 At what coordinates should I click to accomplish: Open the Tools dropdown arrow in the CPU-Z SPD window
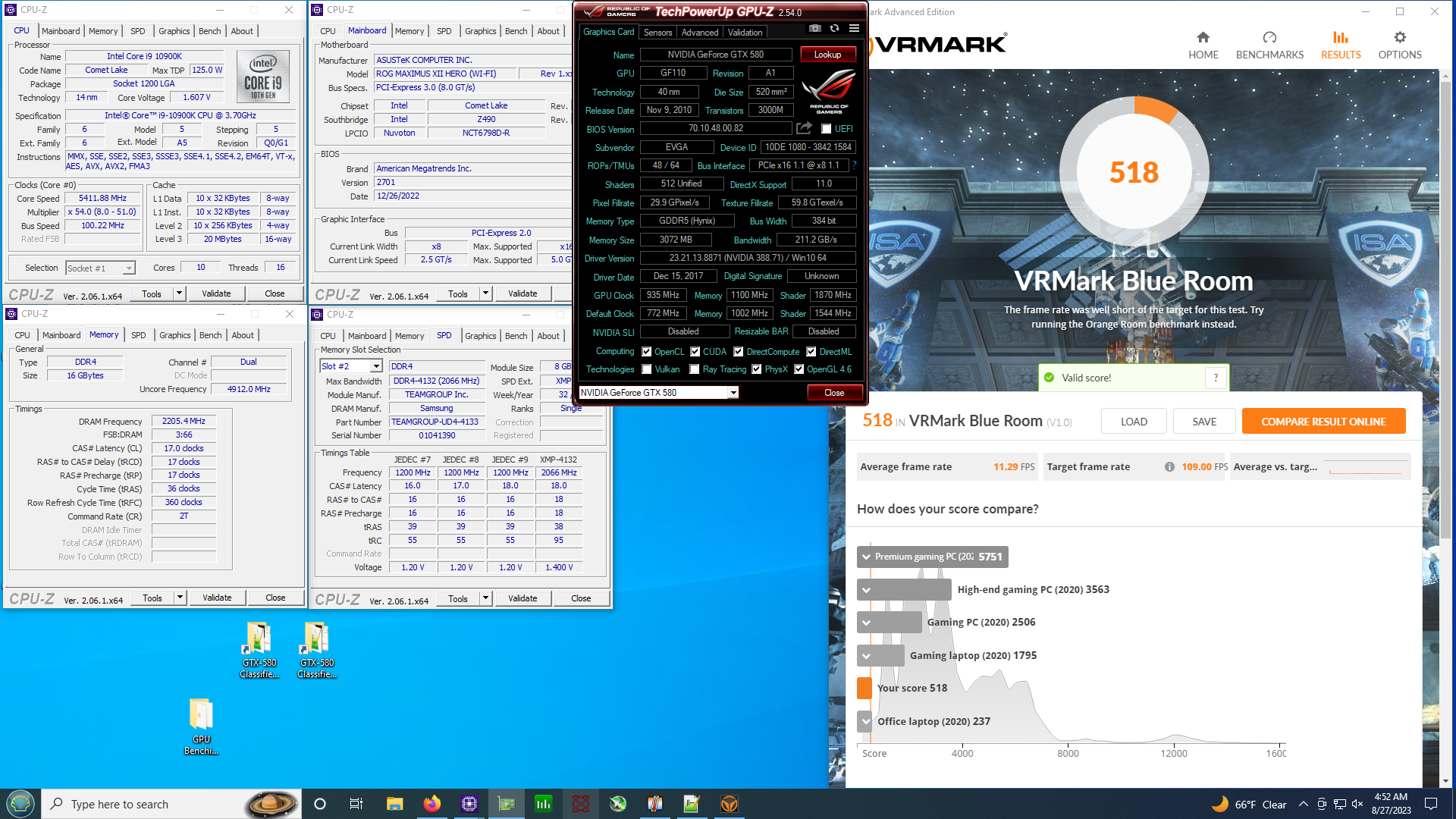tap(485, 598)
